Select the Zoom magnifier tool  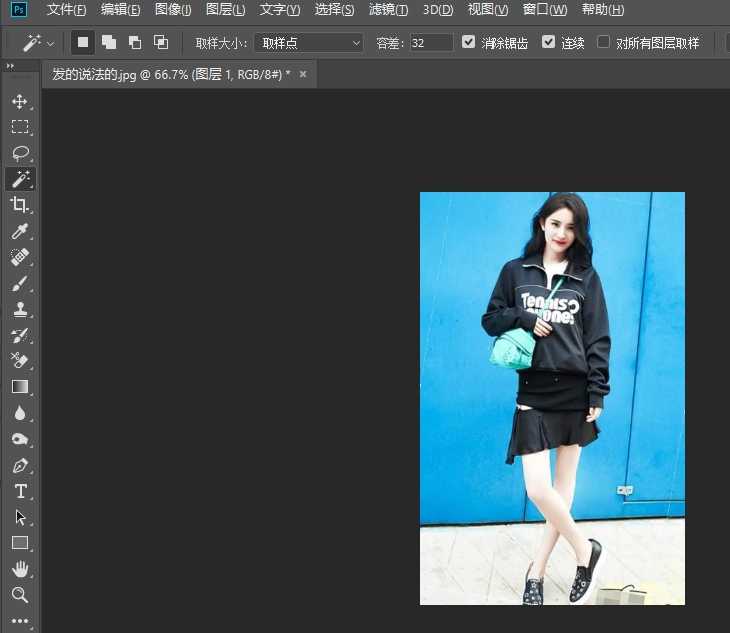(x=19, y=595)
